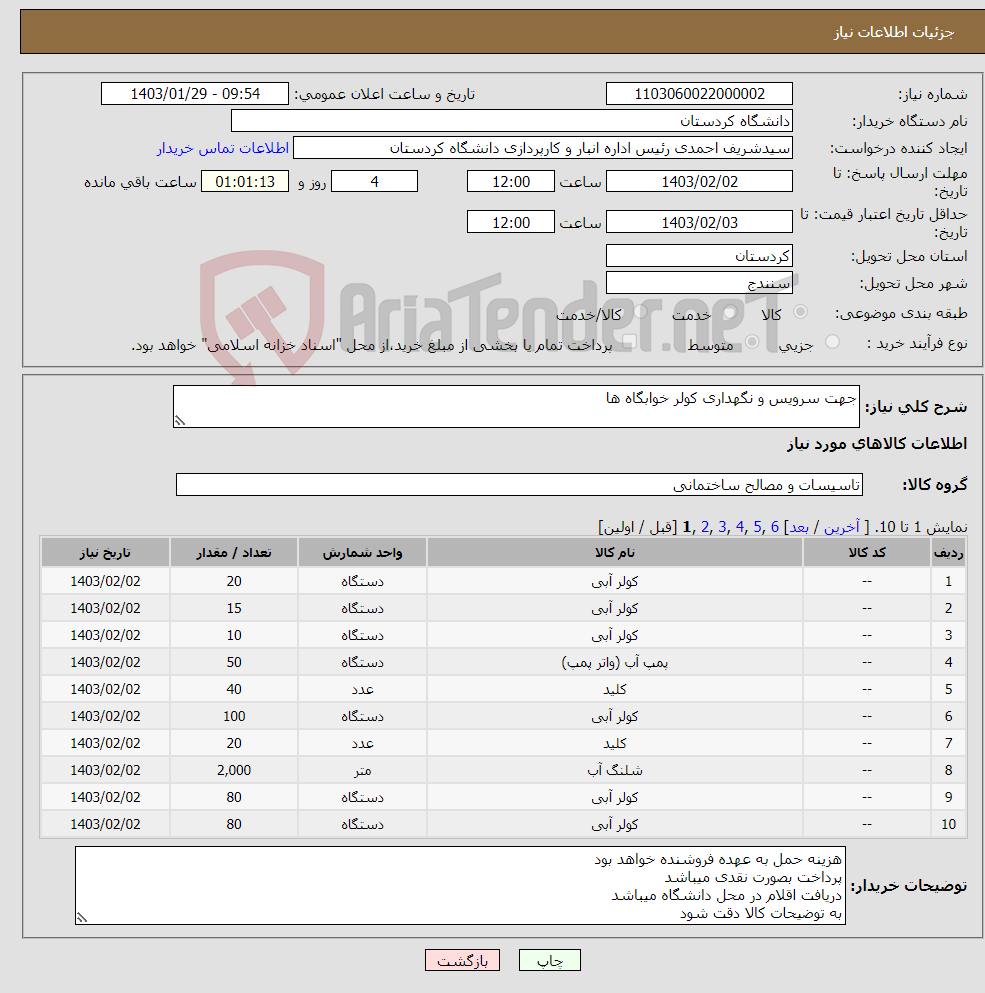
Task: Click the remaining days field showing 4
Action: 374,182
